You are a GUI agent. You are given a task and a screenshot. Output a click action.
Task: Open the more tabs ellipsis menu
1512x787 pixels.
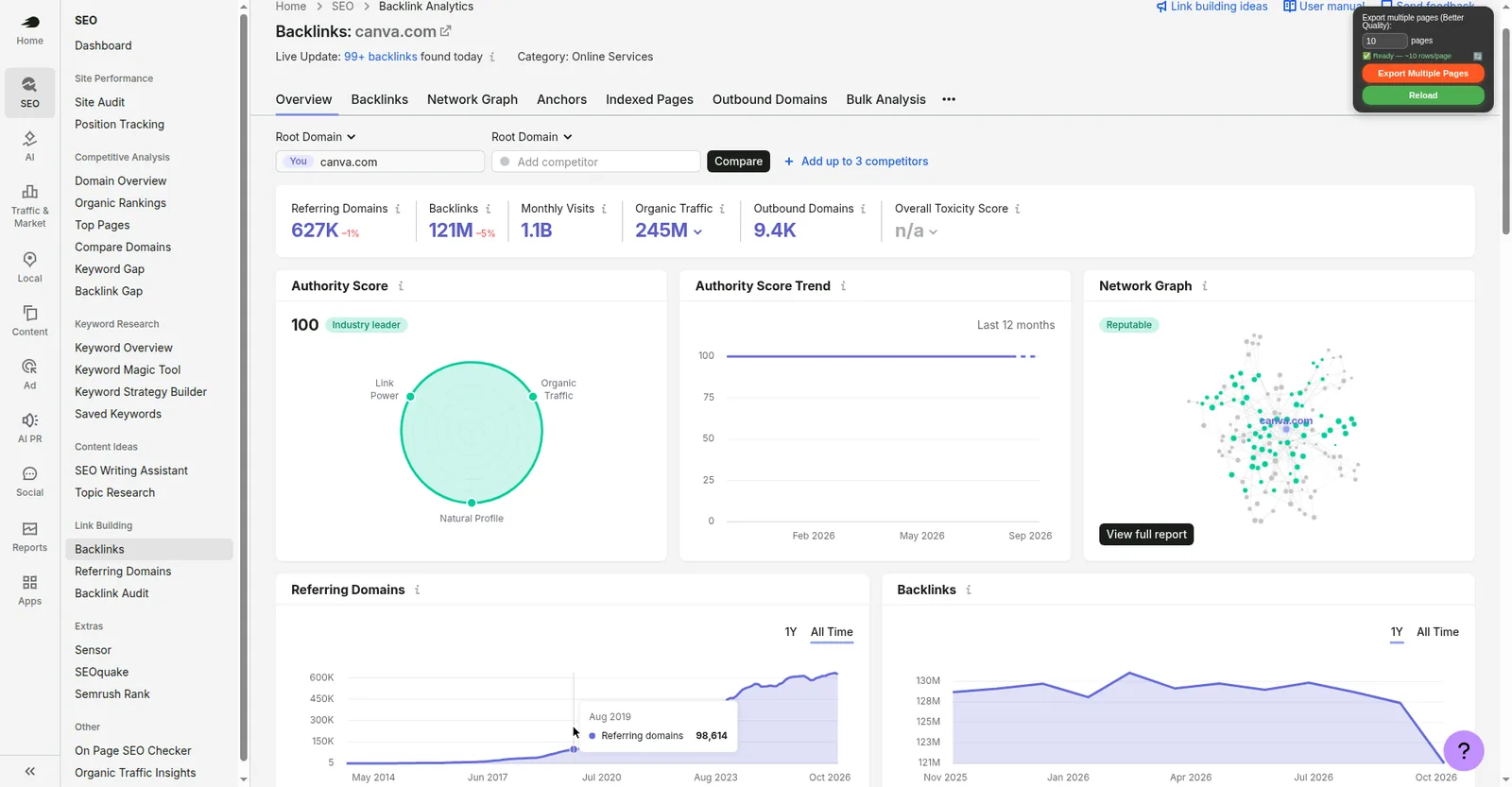[x=949, y=99]
